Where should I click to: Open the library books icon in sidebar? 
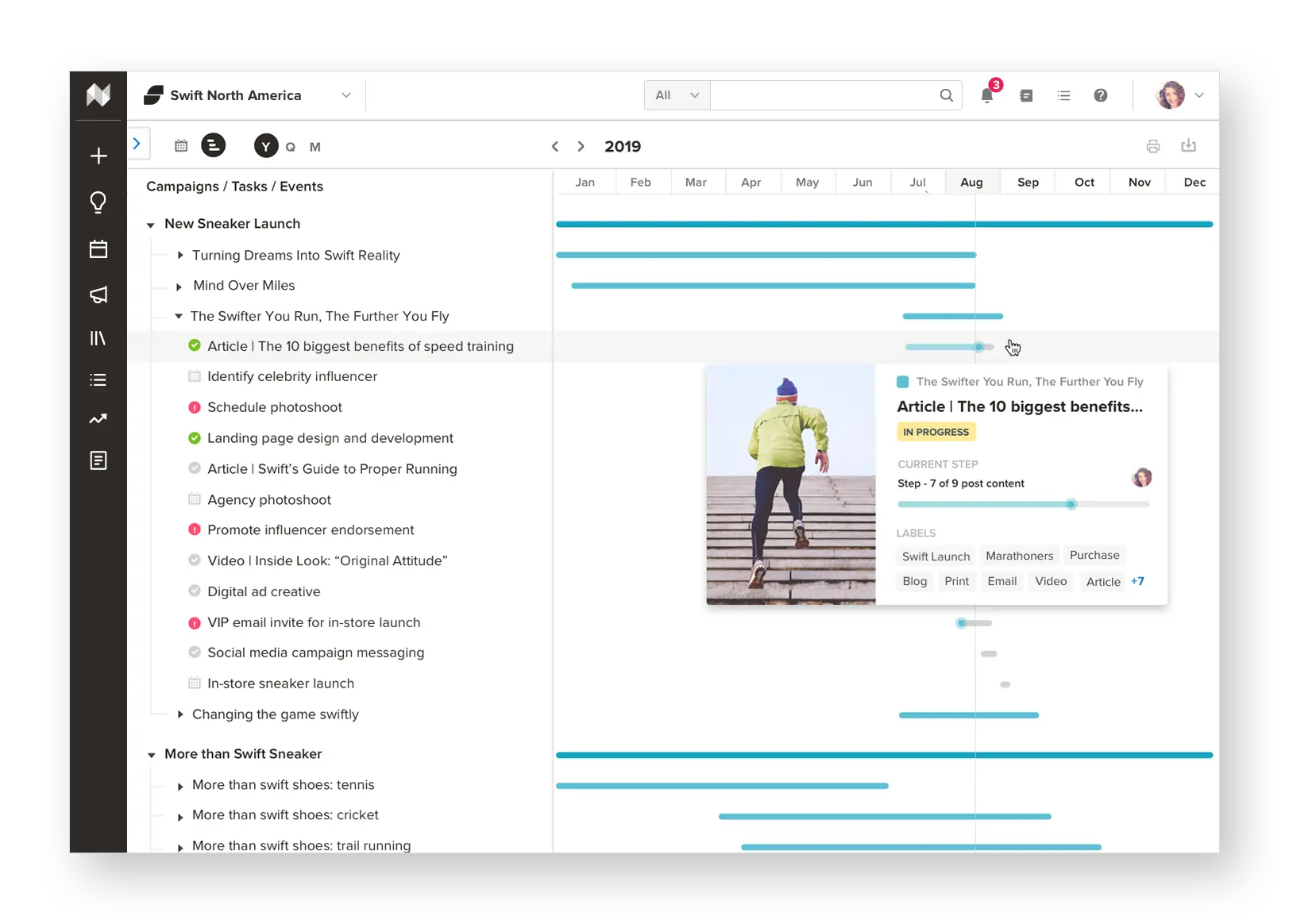98,338
